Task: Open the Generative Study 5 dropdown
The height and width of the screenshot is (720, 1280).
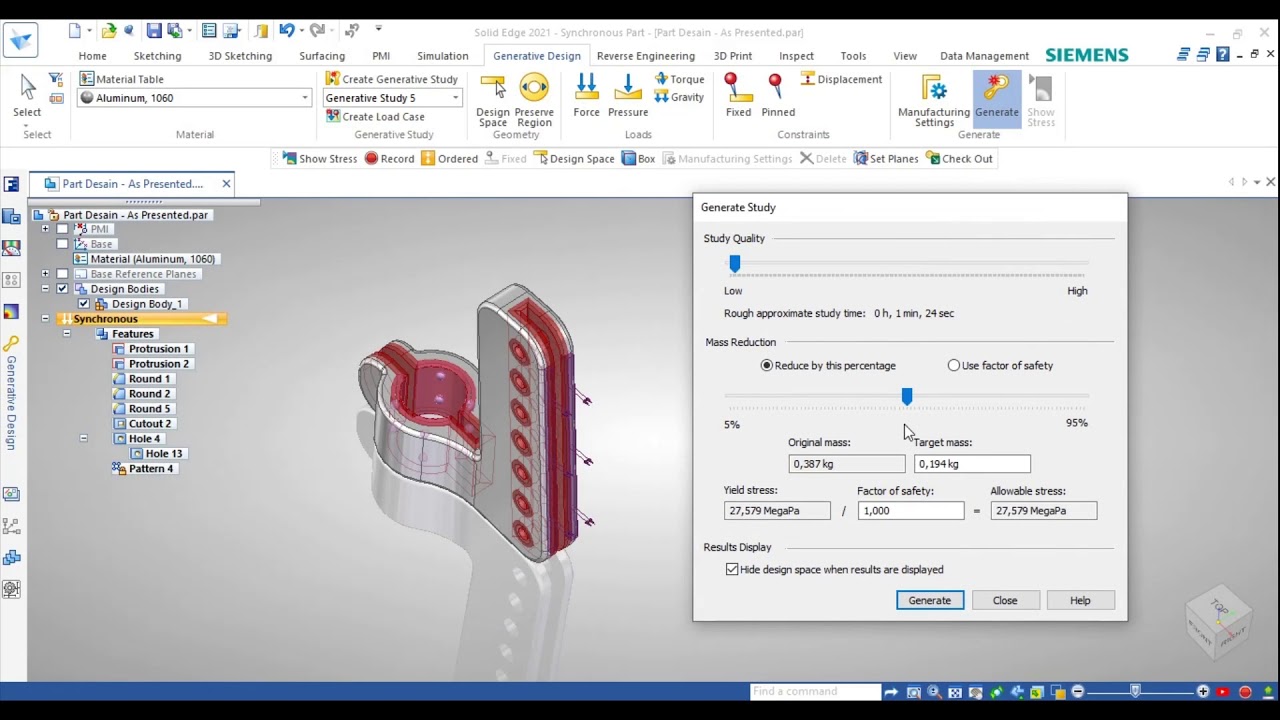Action: (x=455, y=98)
